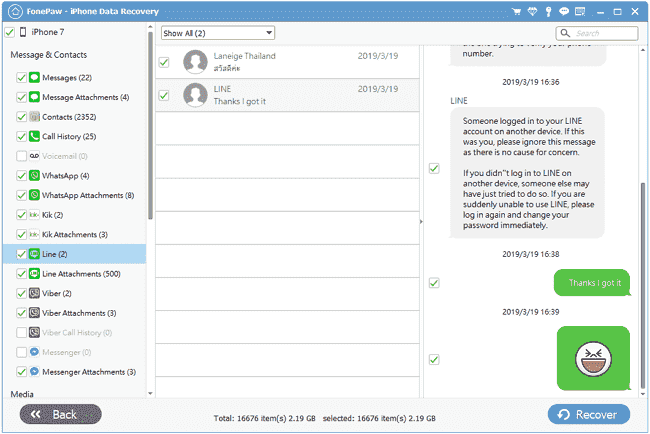Screen dimensions: 650x434
Task: Uncheck the 'Thanks I got it' message checkbox
Action: point(434,283)
